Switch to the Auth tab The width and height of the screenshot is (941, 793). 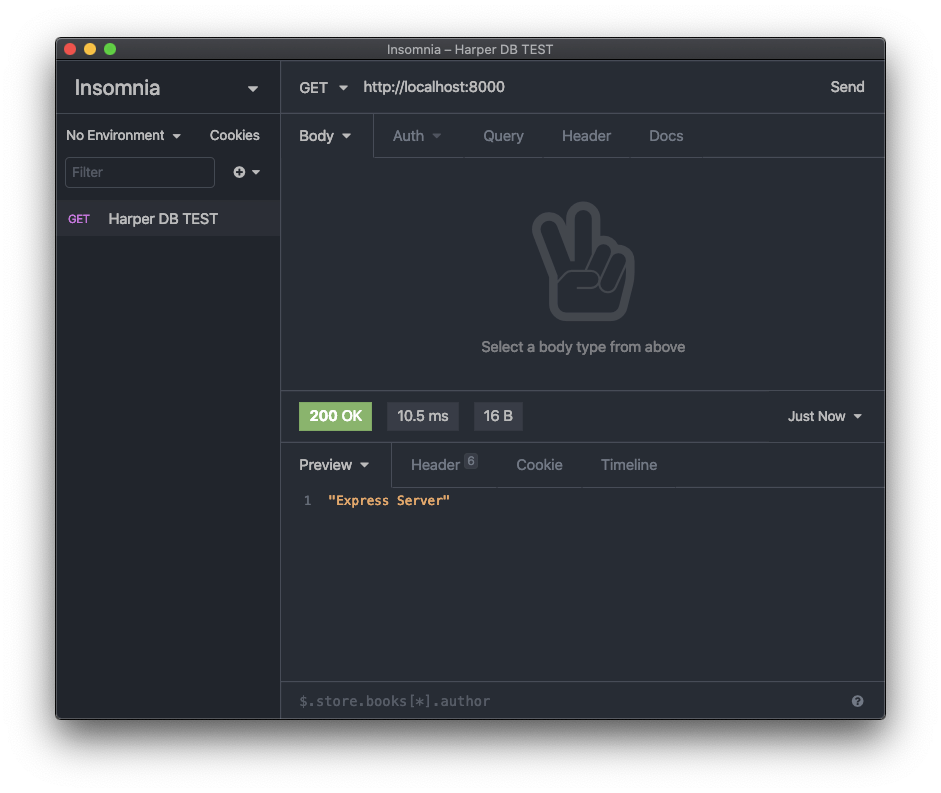417,136
